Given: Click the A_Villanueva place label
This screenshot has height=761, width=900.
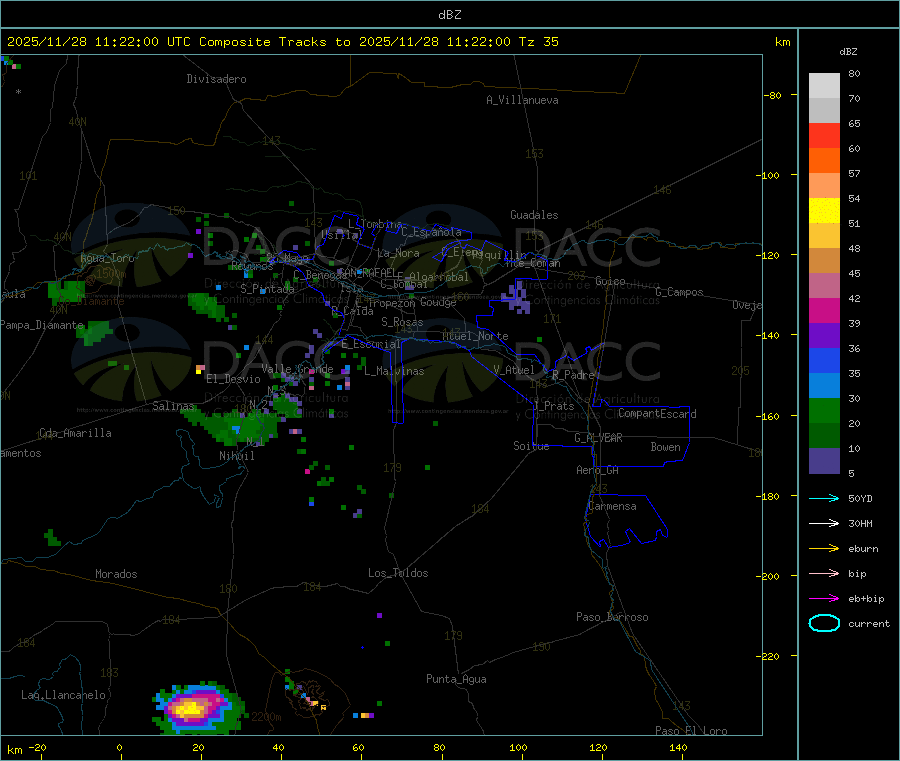Looking at the screenshot, I should [522, 100].
